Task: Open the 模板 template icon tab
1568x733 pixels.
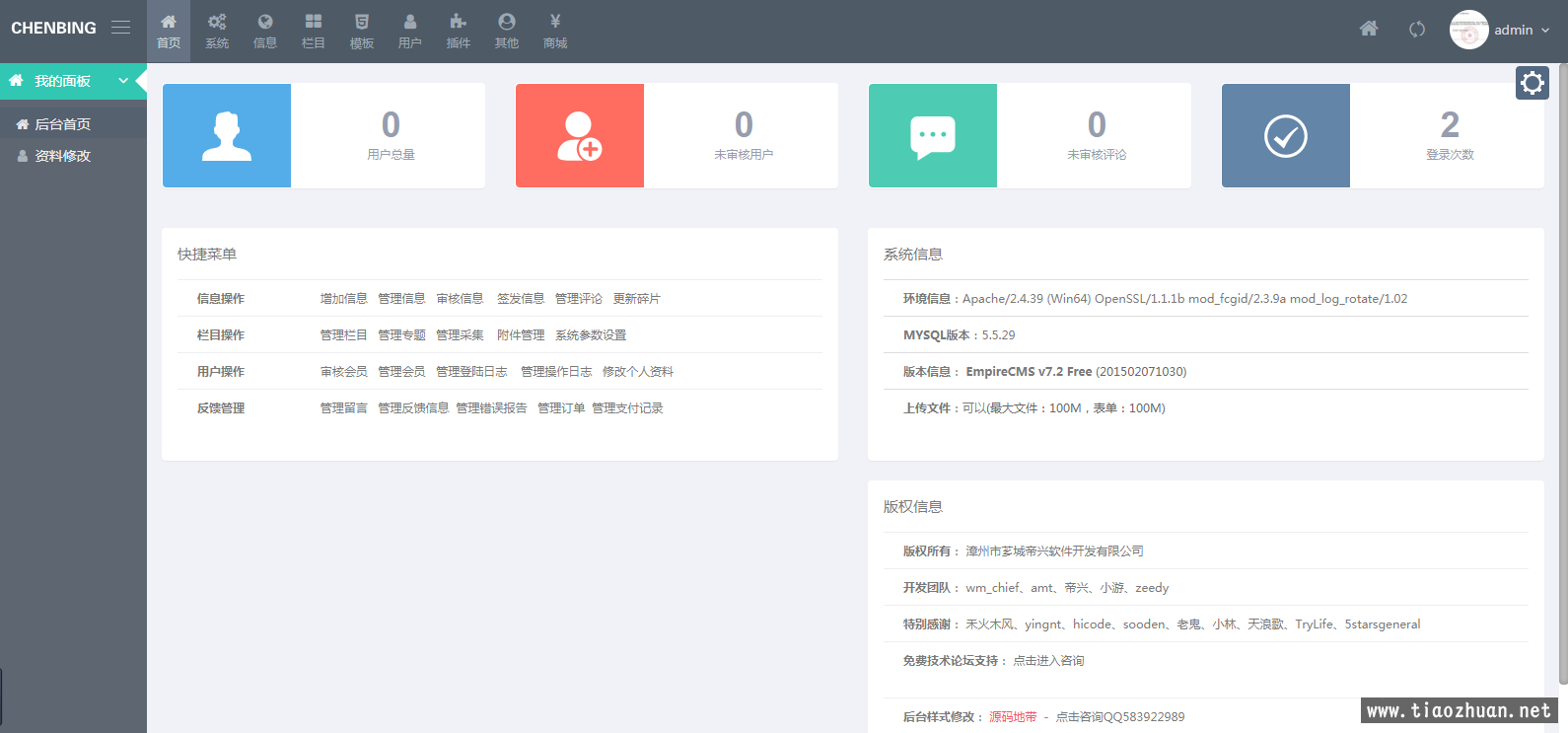Action: pyautogui.click(x=362, y=31)
